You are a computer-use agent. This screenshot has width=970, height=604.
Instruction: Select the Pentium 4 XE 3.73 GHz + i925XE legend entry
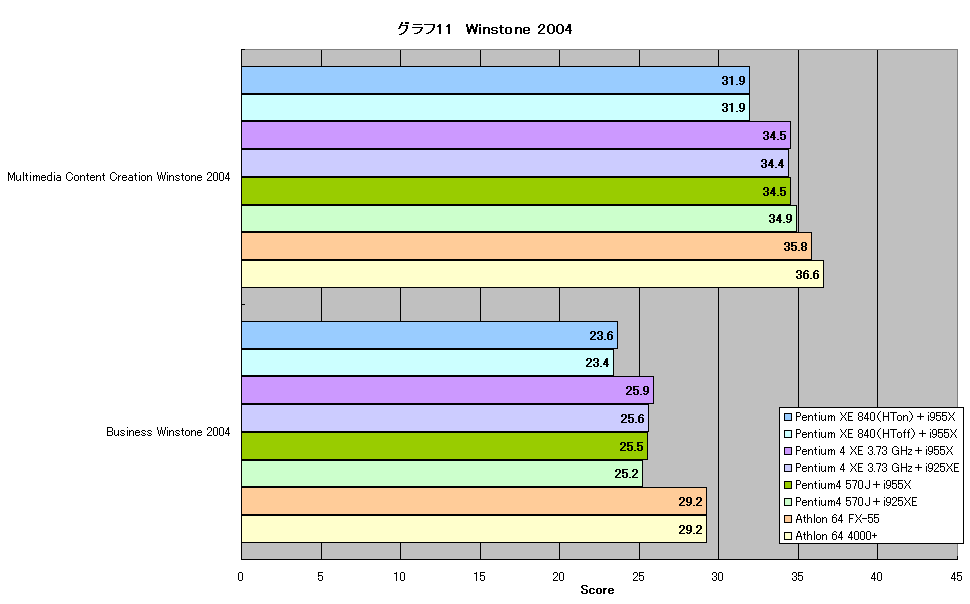[872, 468]
